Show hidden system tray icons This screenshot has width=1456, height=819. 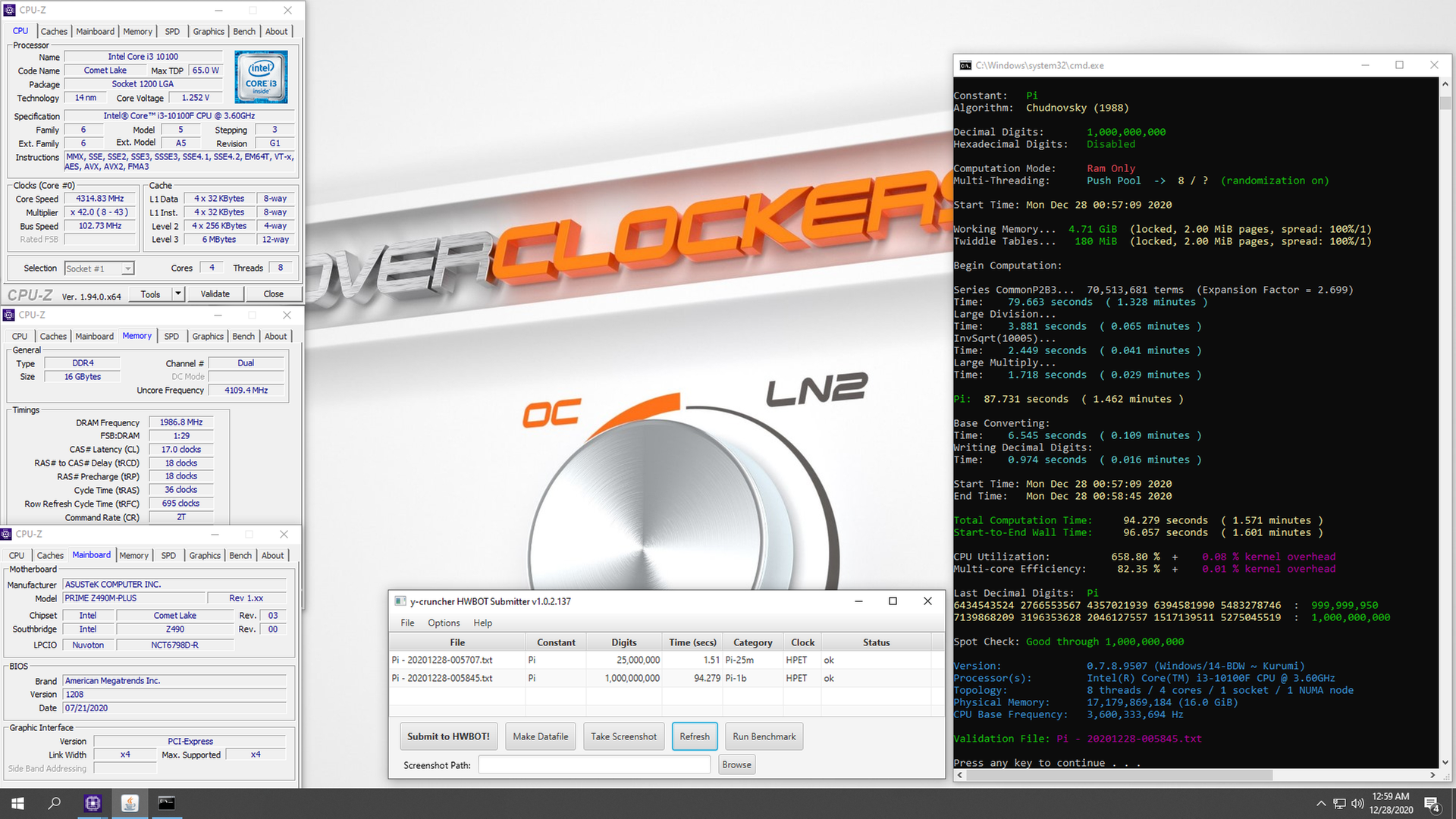tap(1321, 804)
